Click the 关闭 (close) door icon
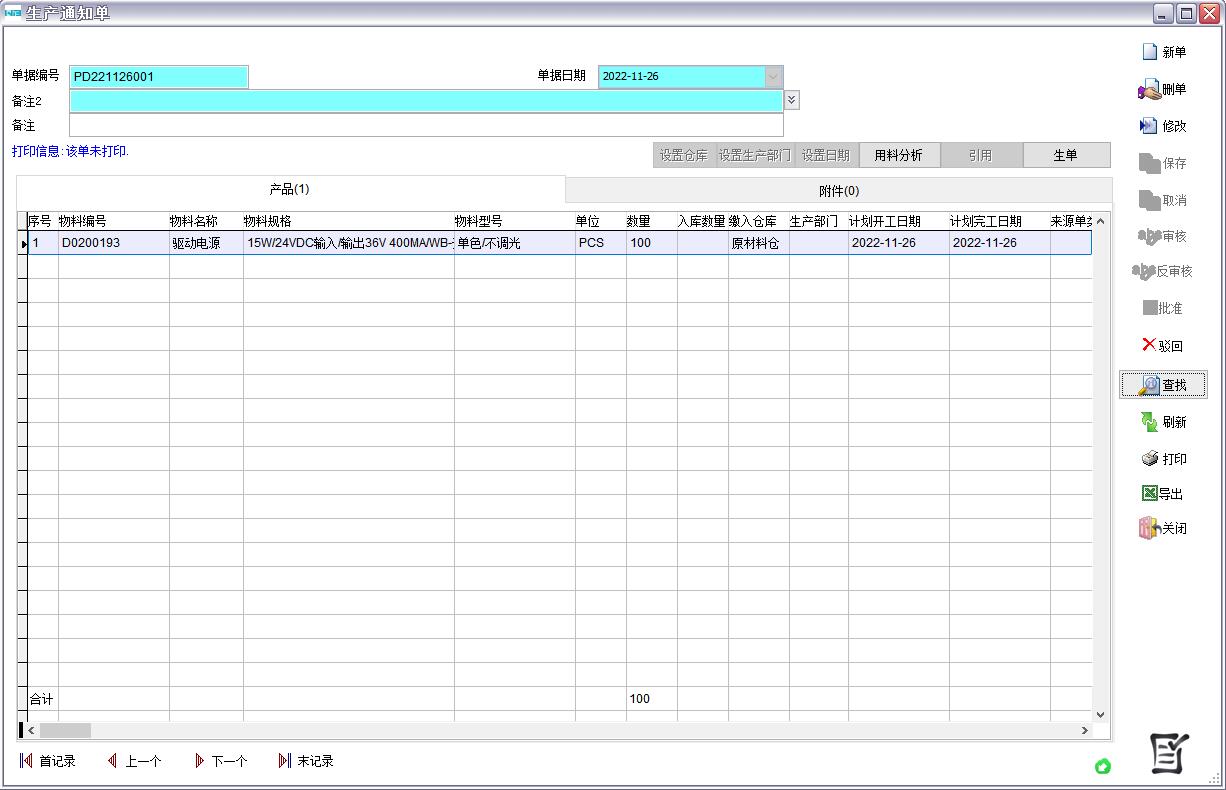Image resolution: width=1226 pixels, height=790 pixels. (x=1148, y=528)
